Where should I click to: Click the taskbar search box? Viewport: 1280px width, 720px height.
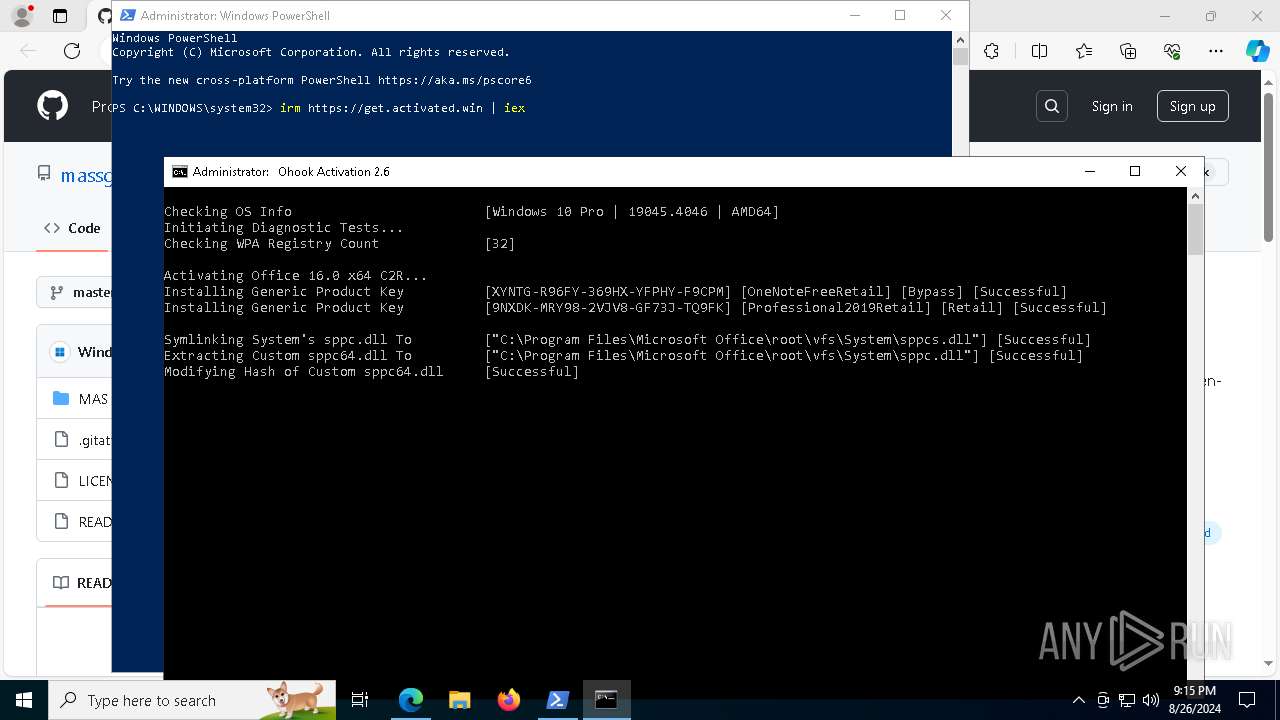[193, 700]
